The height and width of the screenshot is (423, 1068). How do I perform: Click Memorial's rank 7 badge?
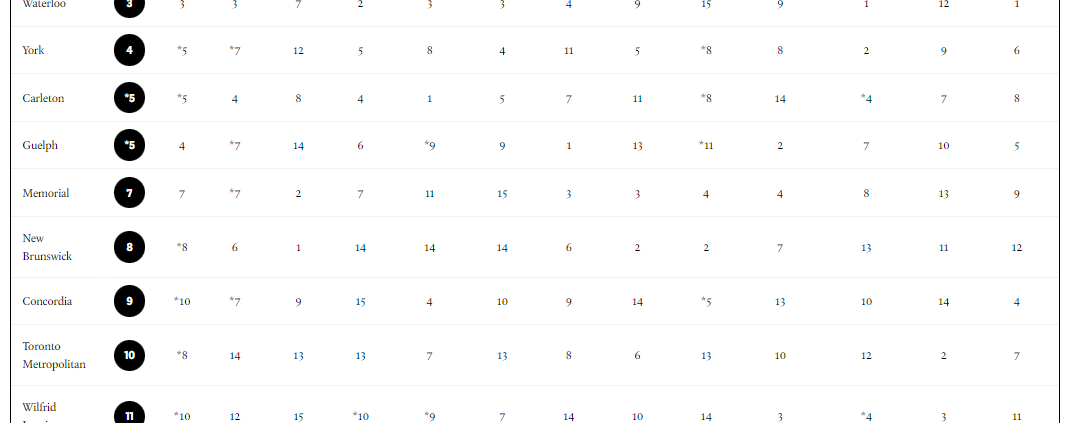(x=129, y=193)
